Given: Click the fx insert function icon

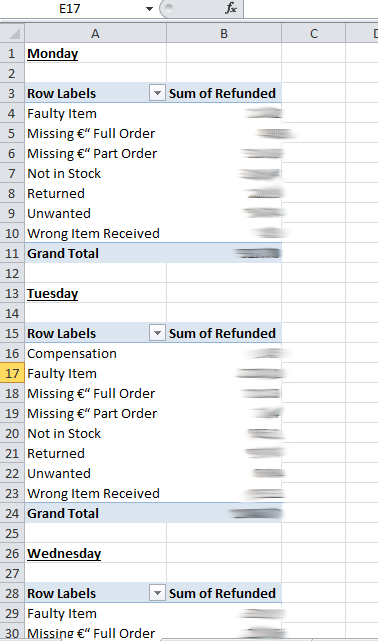Looking at the screenshot, I should (230, 8).
